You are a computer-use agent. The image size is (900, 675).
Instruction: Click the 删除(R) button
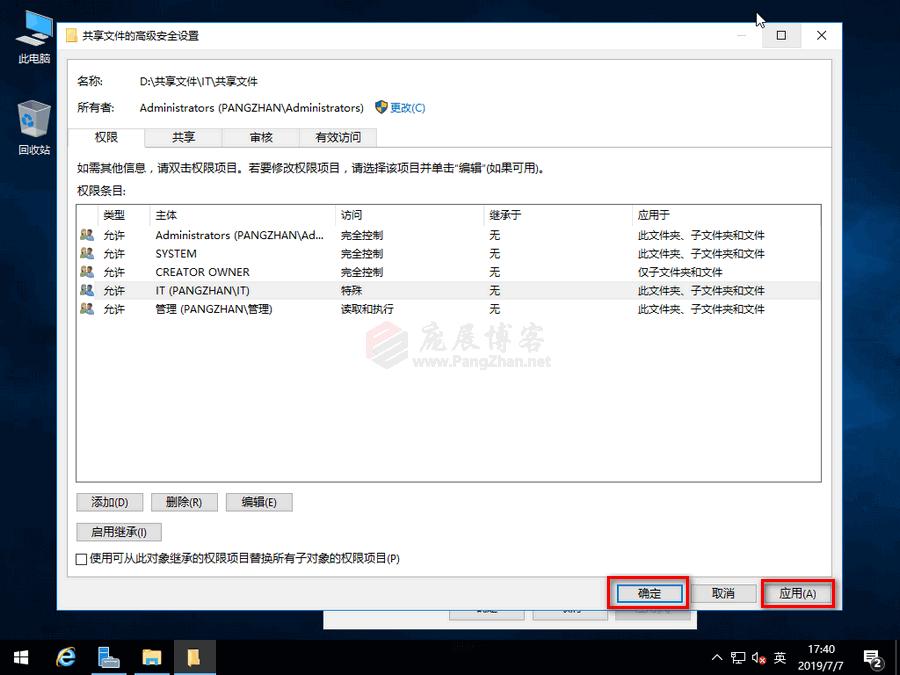[184, 502]
